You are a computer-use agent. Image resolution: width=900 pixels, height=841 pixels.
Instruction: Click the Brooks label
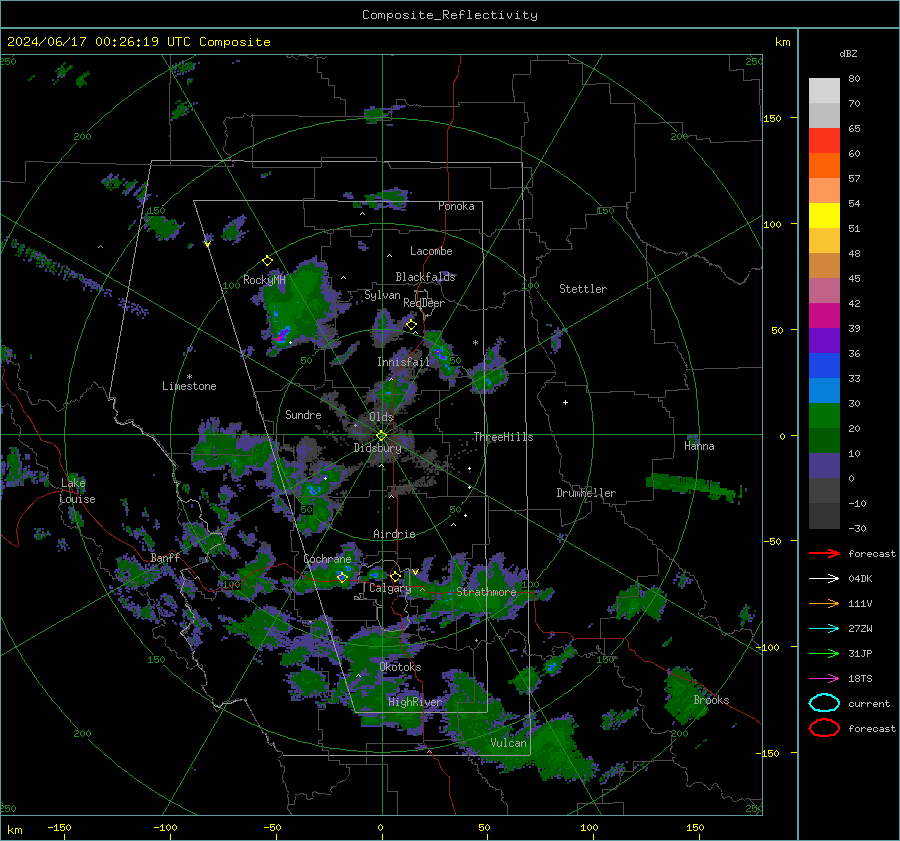tap(711, 700)
